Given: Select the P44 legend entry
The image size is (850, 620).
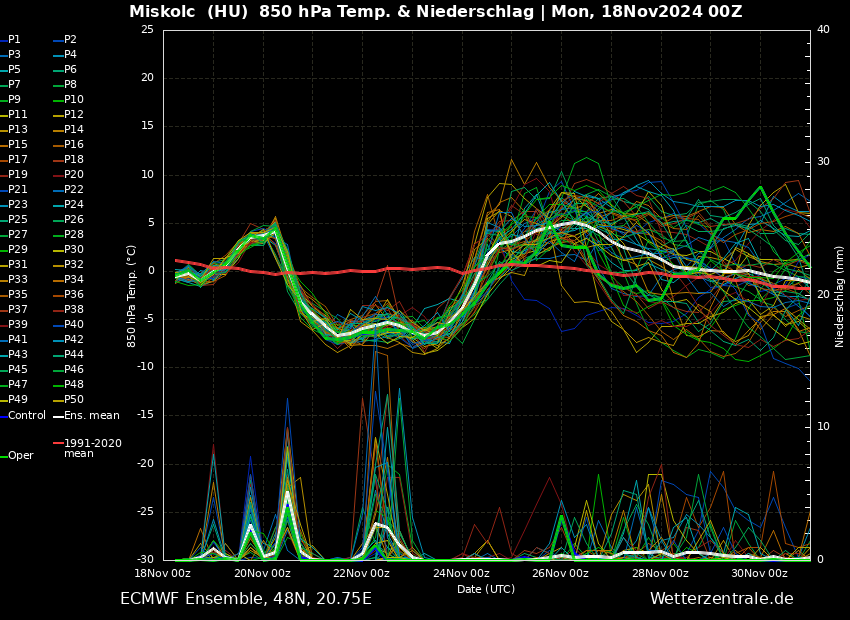Looking at the screenshot, I should coord(73,355).
